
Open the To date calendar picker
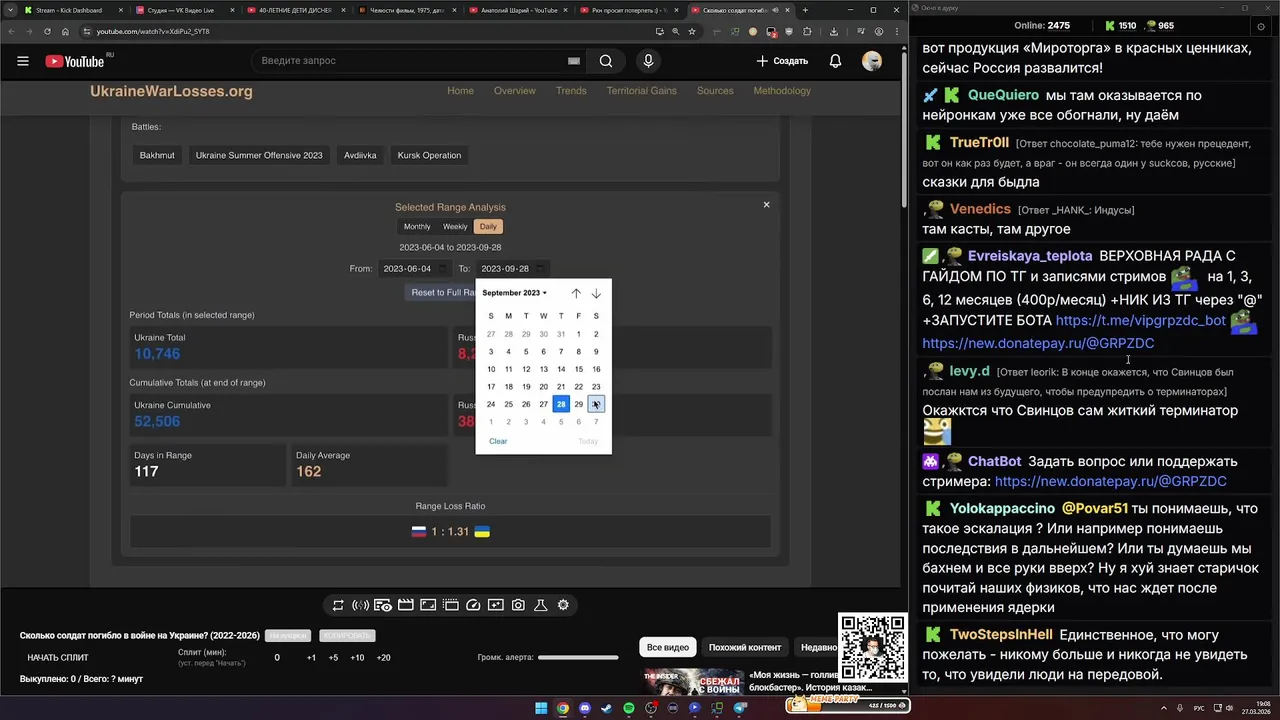(x=541, y=269)
